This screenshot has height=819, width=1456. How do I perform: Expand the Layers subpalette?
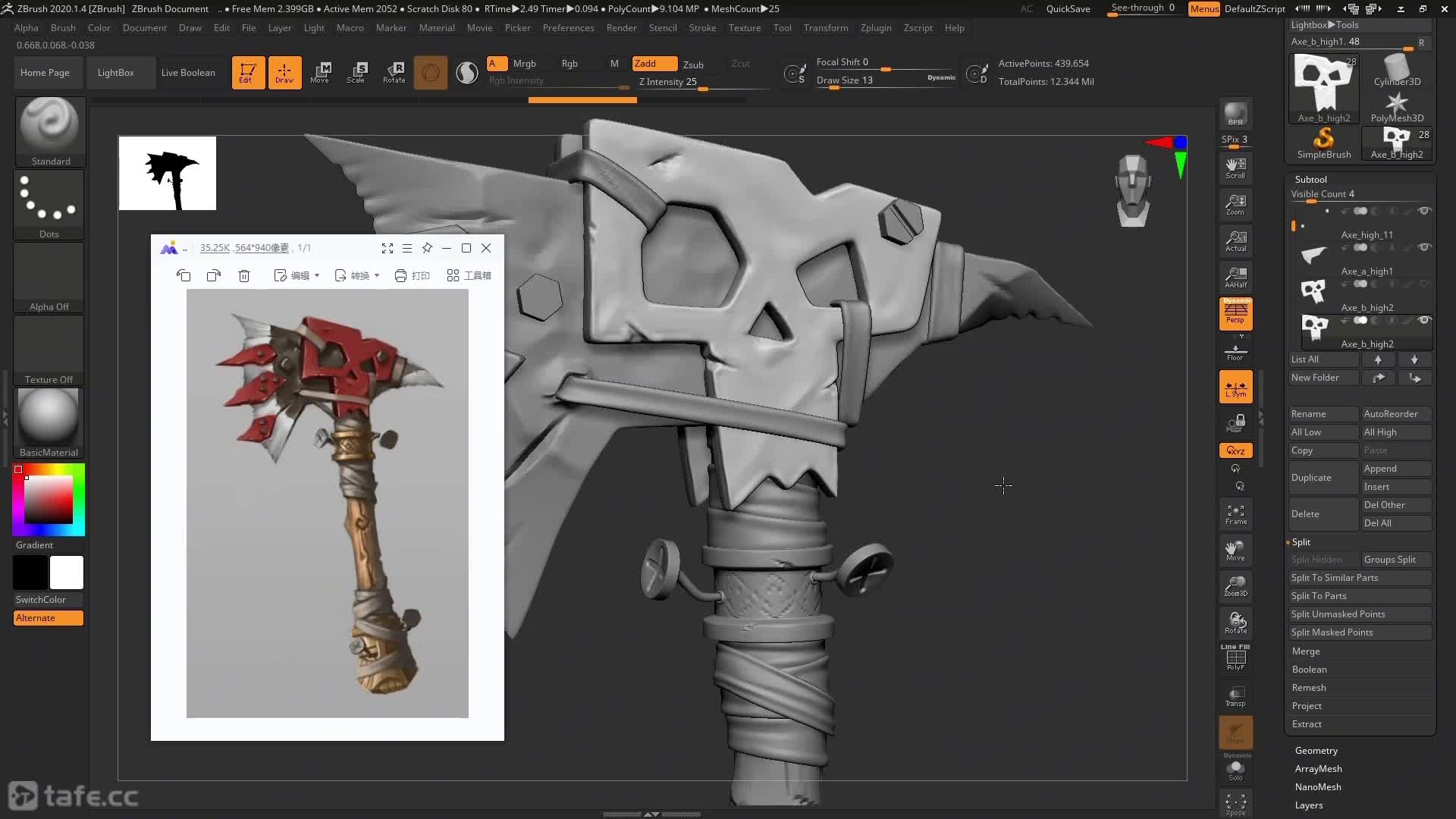click(1309, 805)
